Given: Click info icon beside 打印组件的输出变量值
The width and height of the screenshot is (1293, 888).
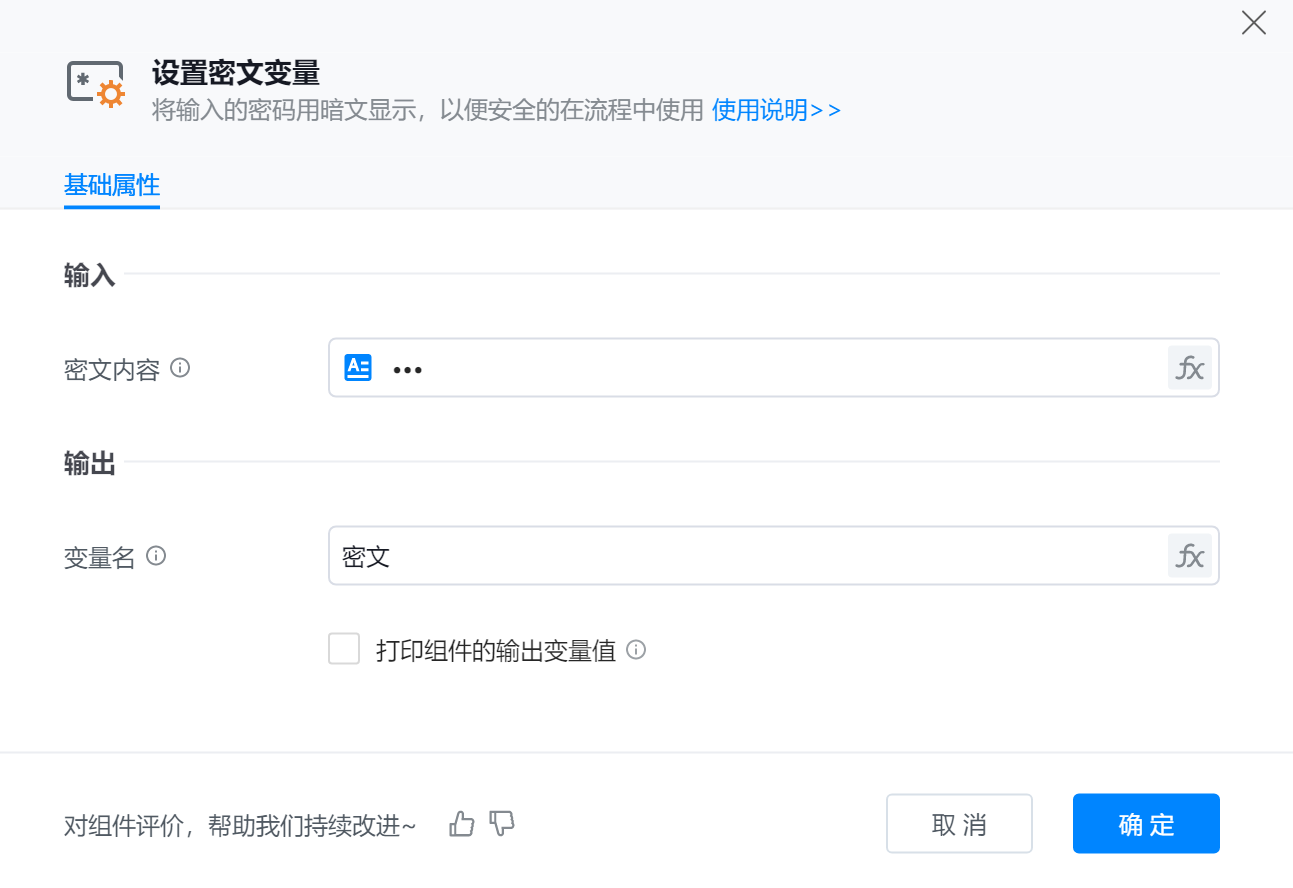Looking at the screenshot, I should tap(636, 650).
